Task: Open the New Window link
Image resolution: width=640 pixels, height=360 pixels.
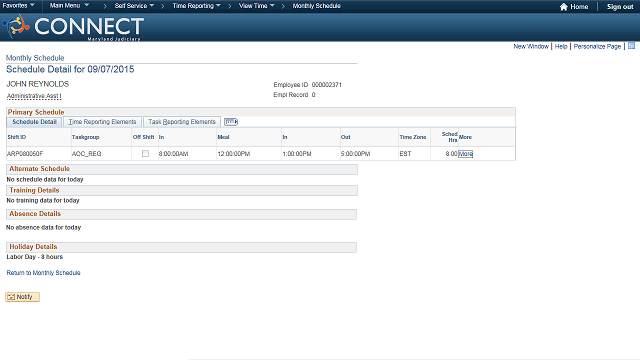Action: [x=531, y=47]
